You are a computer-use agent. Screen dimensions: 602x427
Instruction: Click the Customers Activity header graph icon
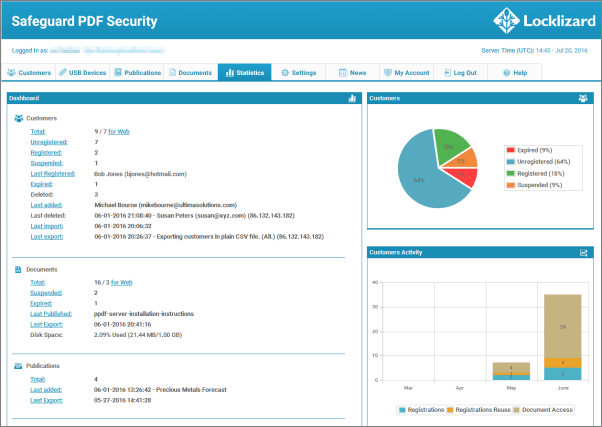(x=584, y=253)
